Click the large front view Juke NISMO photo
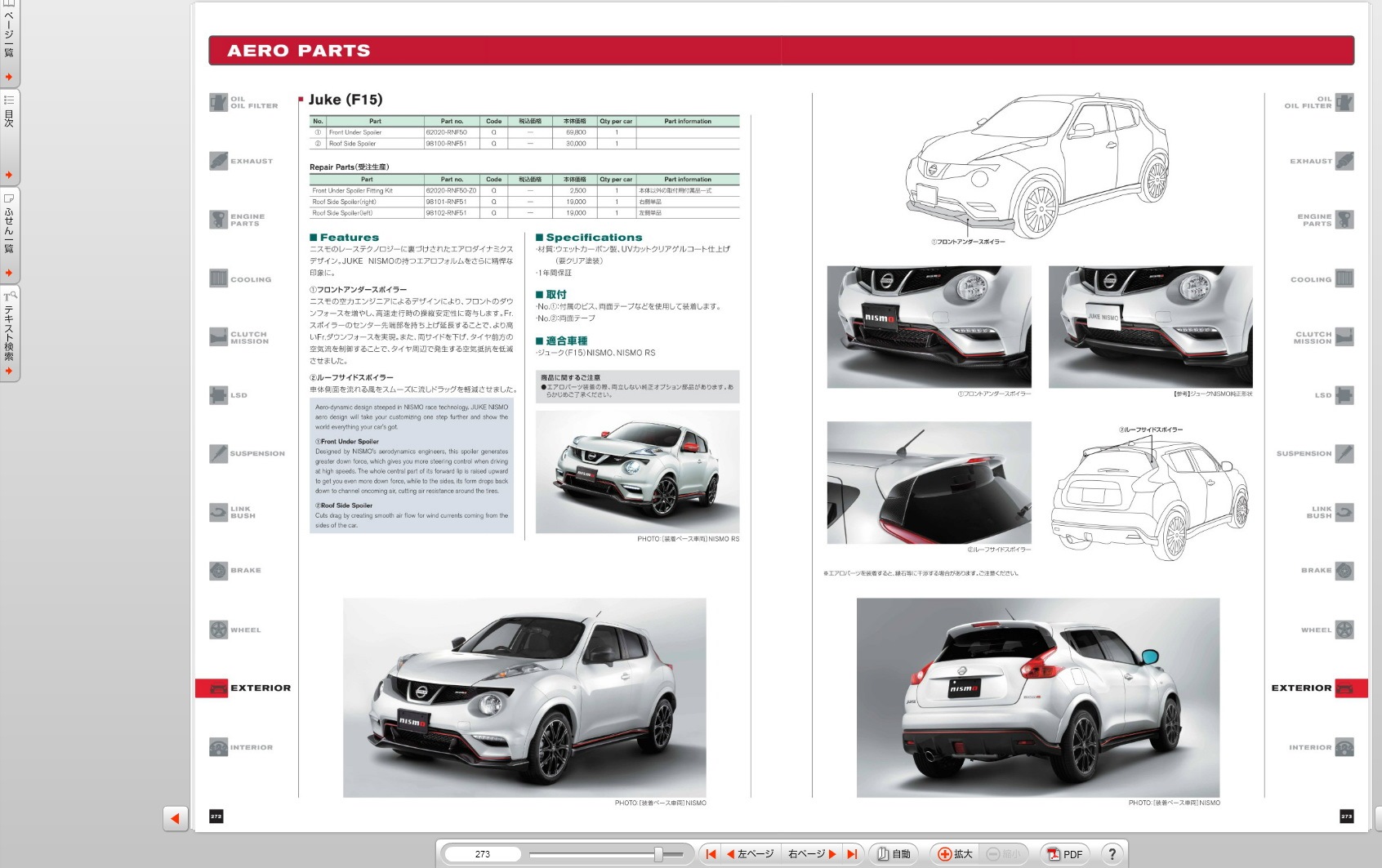Image resolution: width=1382 pixels, height=868 pixels. [524, 697]
